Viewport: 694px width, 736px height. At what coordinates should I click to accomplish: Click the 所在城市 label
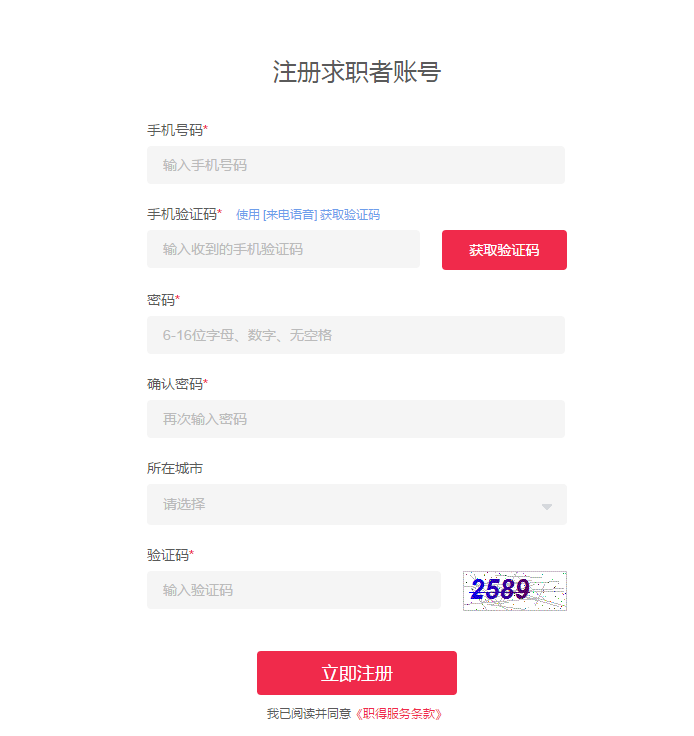175,468
